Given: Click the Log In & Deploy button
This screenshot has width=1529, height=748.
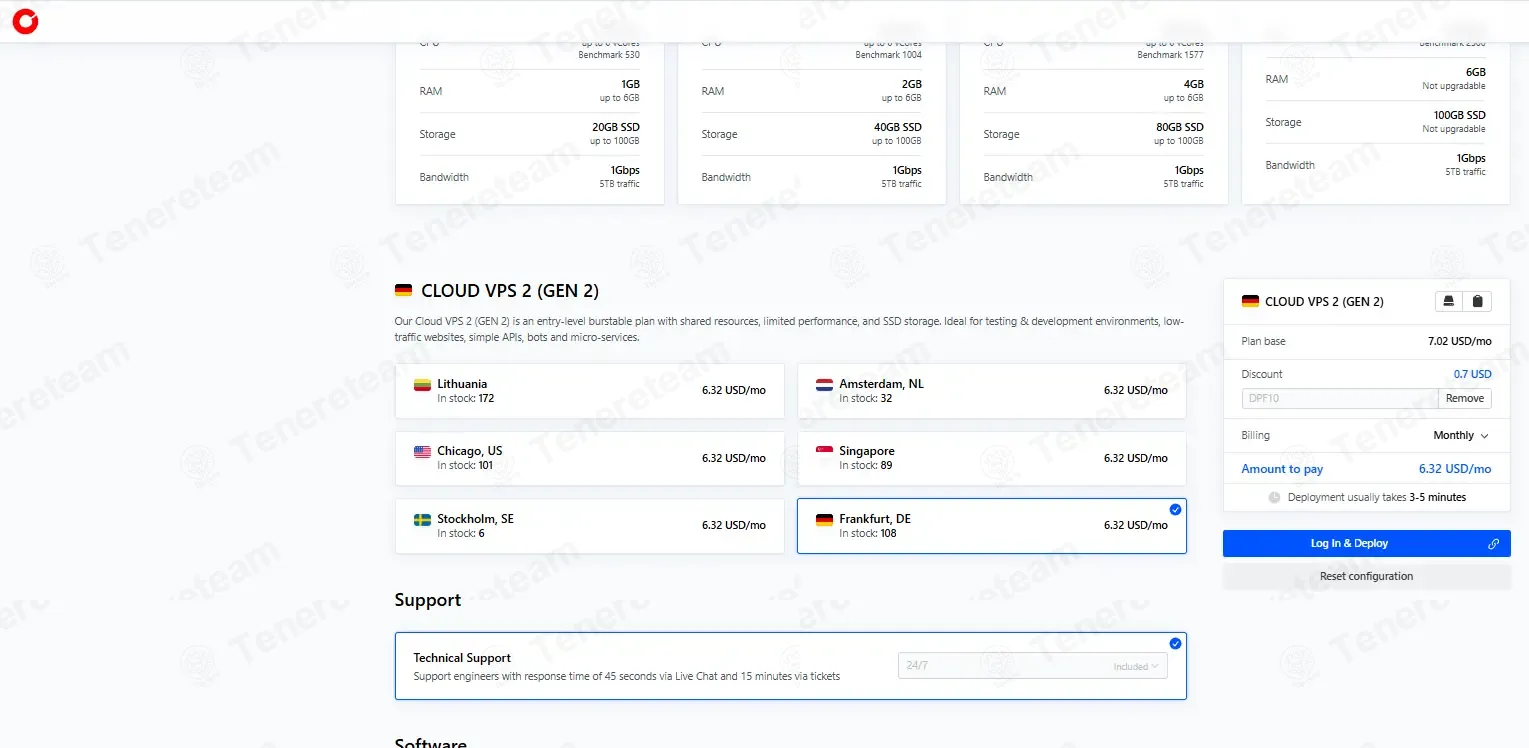Looking at the screenshot, I should tap(1366, 544).
